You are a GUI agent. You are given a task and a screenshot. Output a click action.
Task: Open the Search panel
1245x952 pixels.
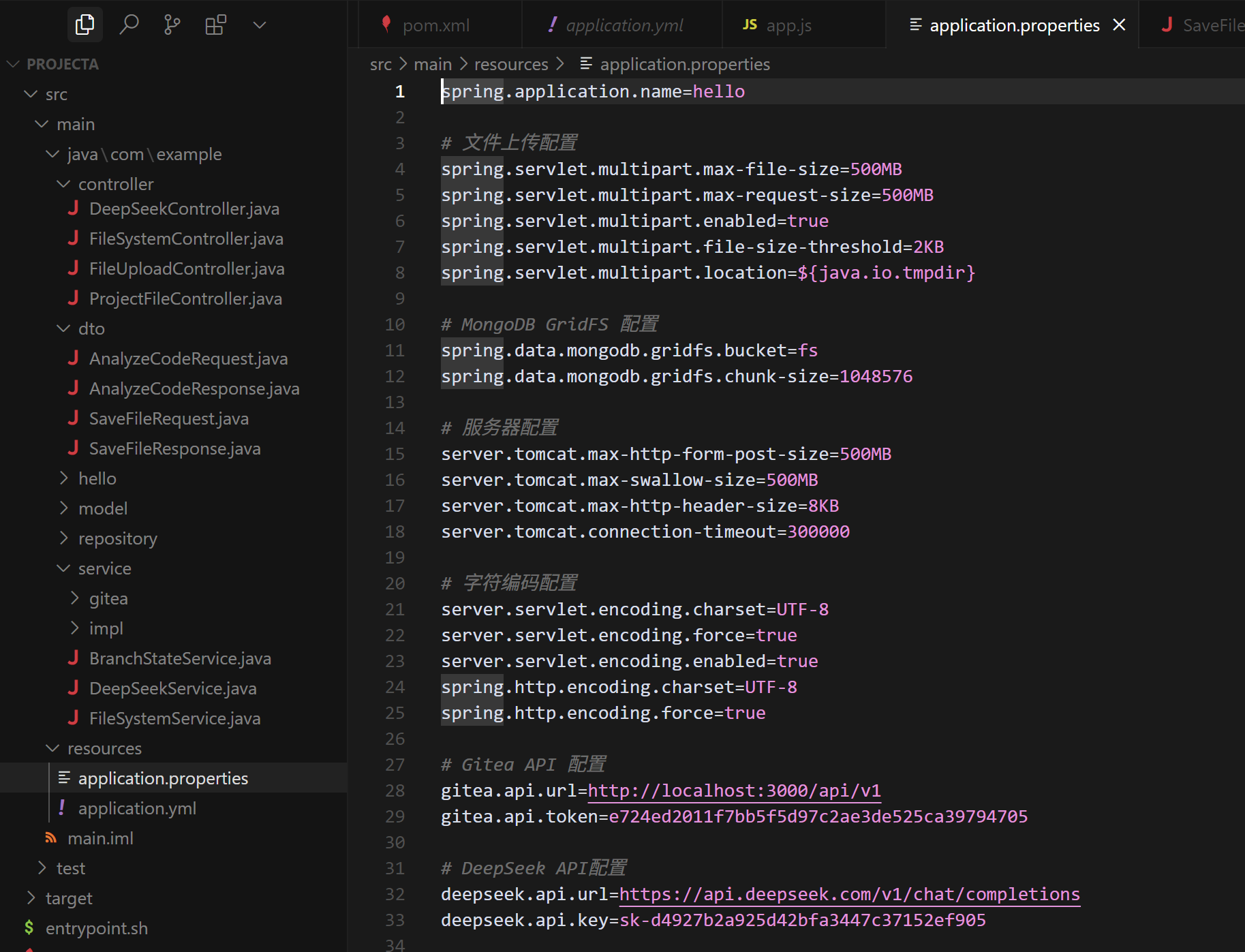[x=129, y=25]
